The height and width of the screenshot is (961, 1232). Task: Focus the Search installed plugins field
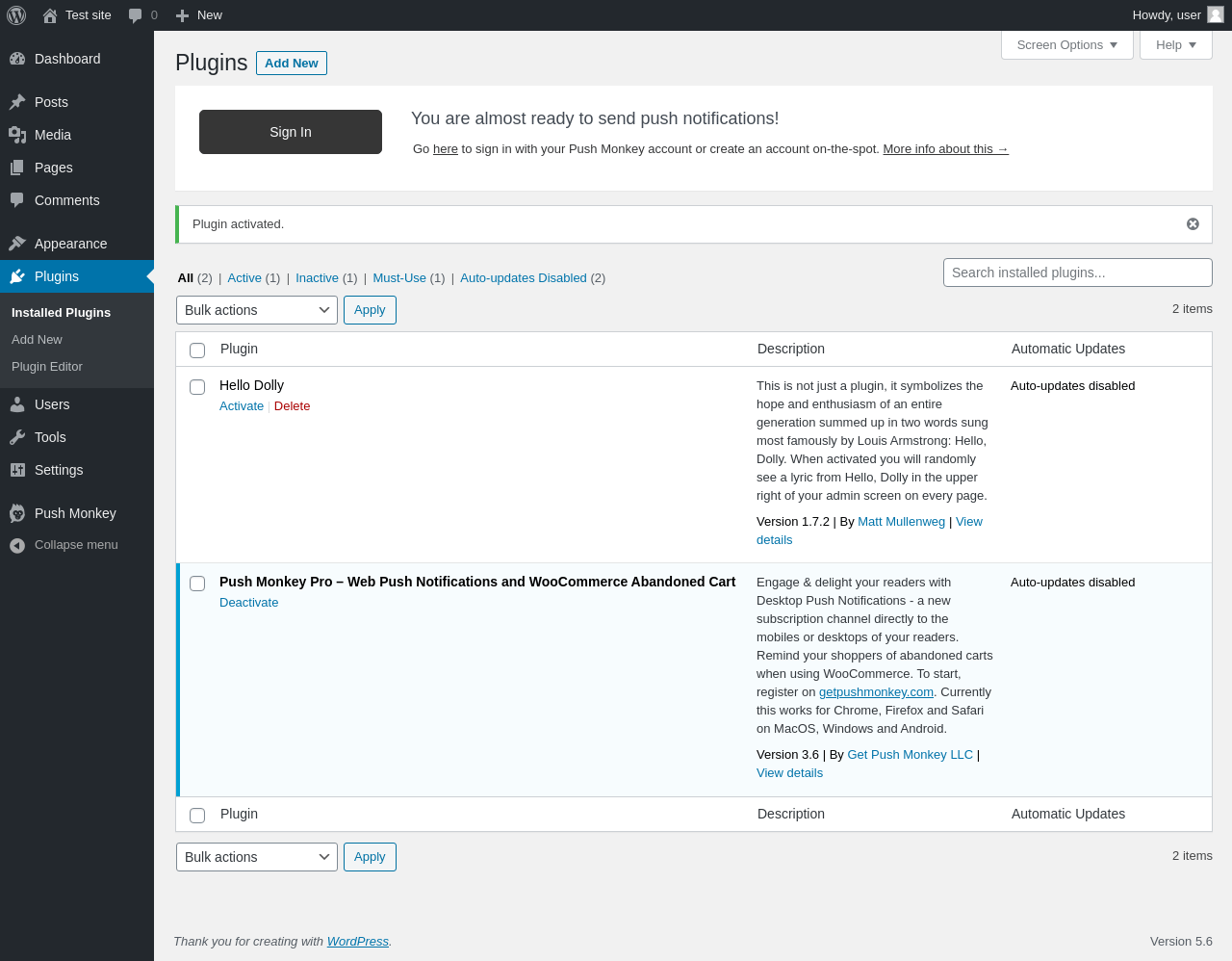[x=1078, y=273]
